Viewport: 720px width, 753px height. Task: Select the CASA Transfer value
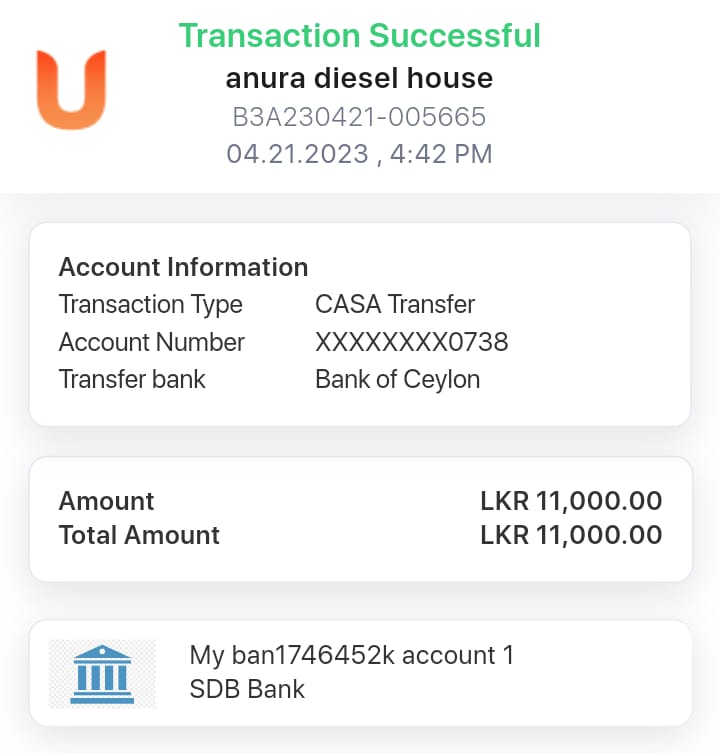[x=395, y=304]
